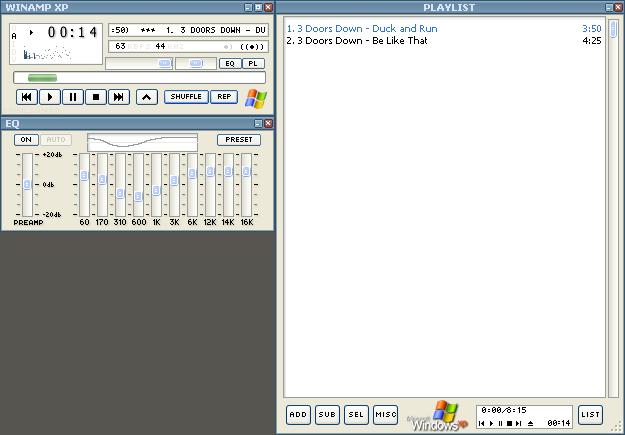Click the 3:50 duration of track 1
This screenshot has width=625, height=435.
(x=592, y=29)
